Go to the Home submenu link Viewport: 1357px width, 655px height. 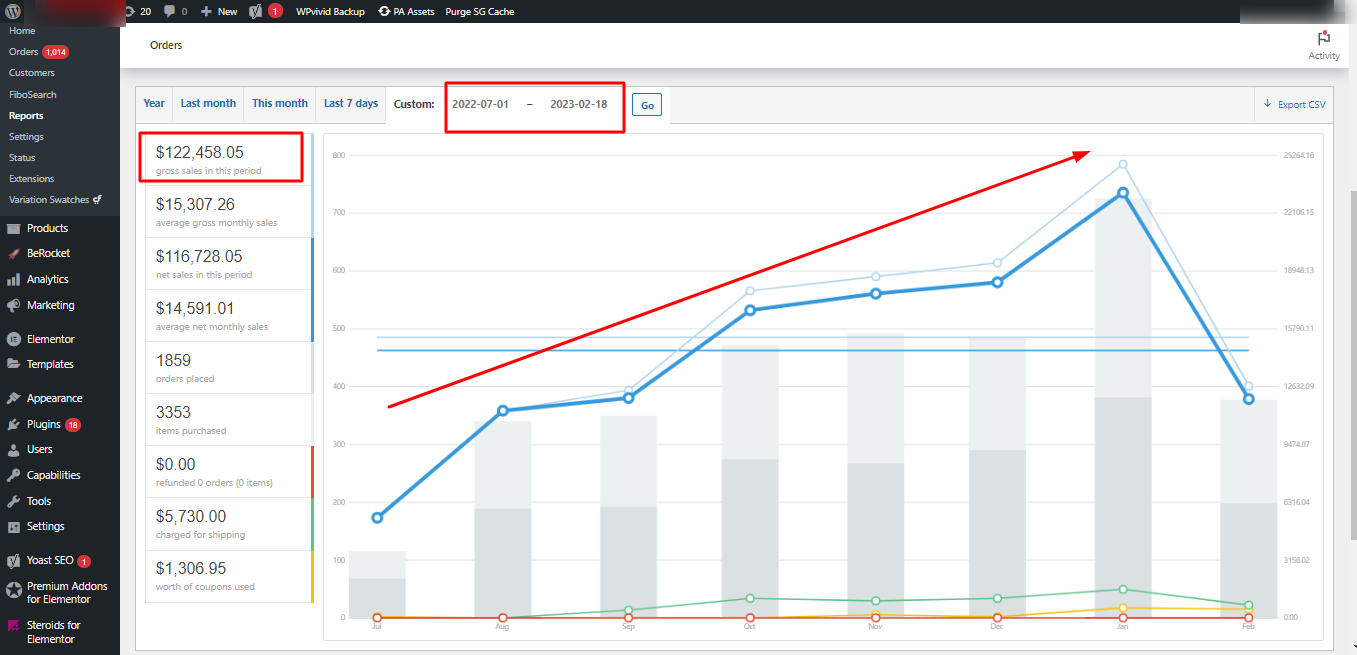[x=22, y=31]
